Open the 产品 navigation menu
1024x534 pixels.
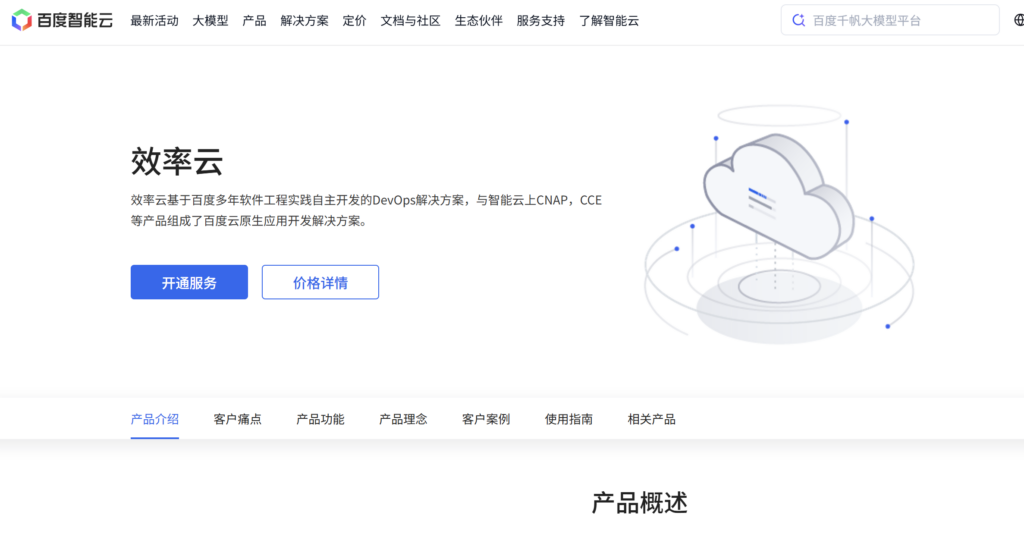click(x=254, y=21)
